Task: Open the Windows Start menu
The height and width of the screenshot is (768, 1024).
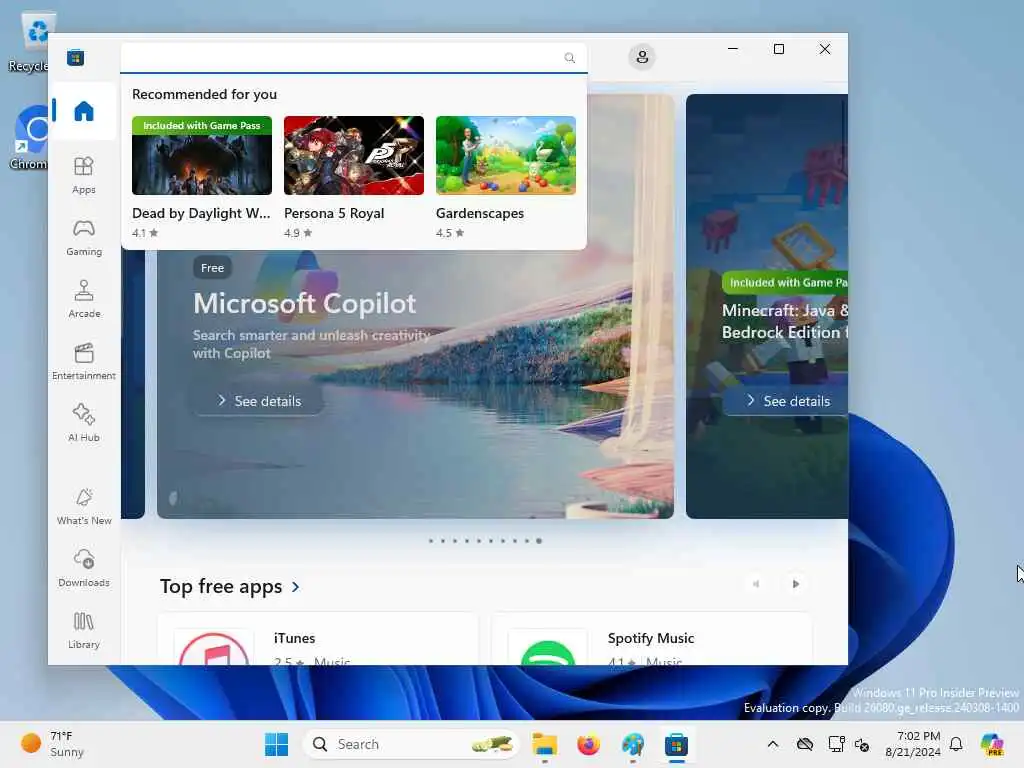Action: click(276, 744)
